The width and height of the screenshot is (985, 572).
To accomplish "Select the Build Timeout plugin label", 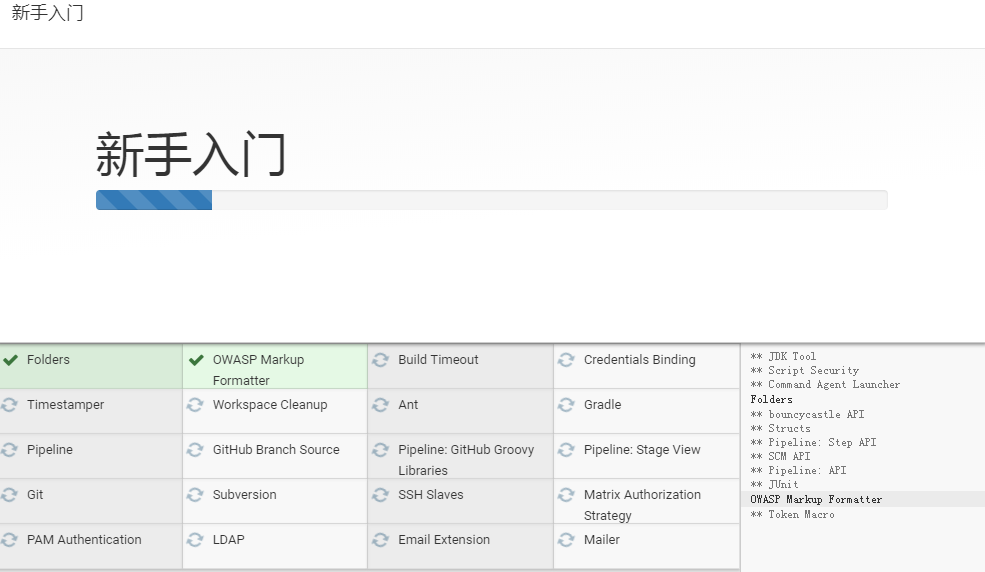I will click(x=438, y=360).
